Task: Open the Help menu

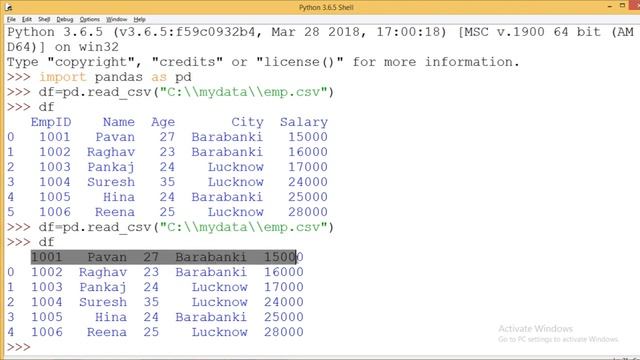Action: click(139, 19)
